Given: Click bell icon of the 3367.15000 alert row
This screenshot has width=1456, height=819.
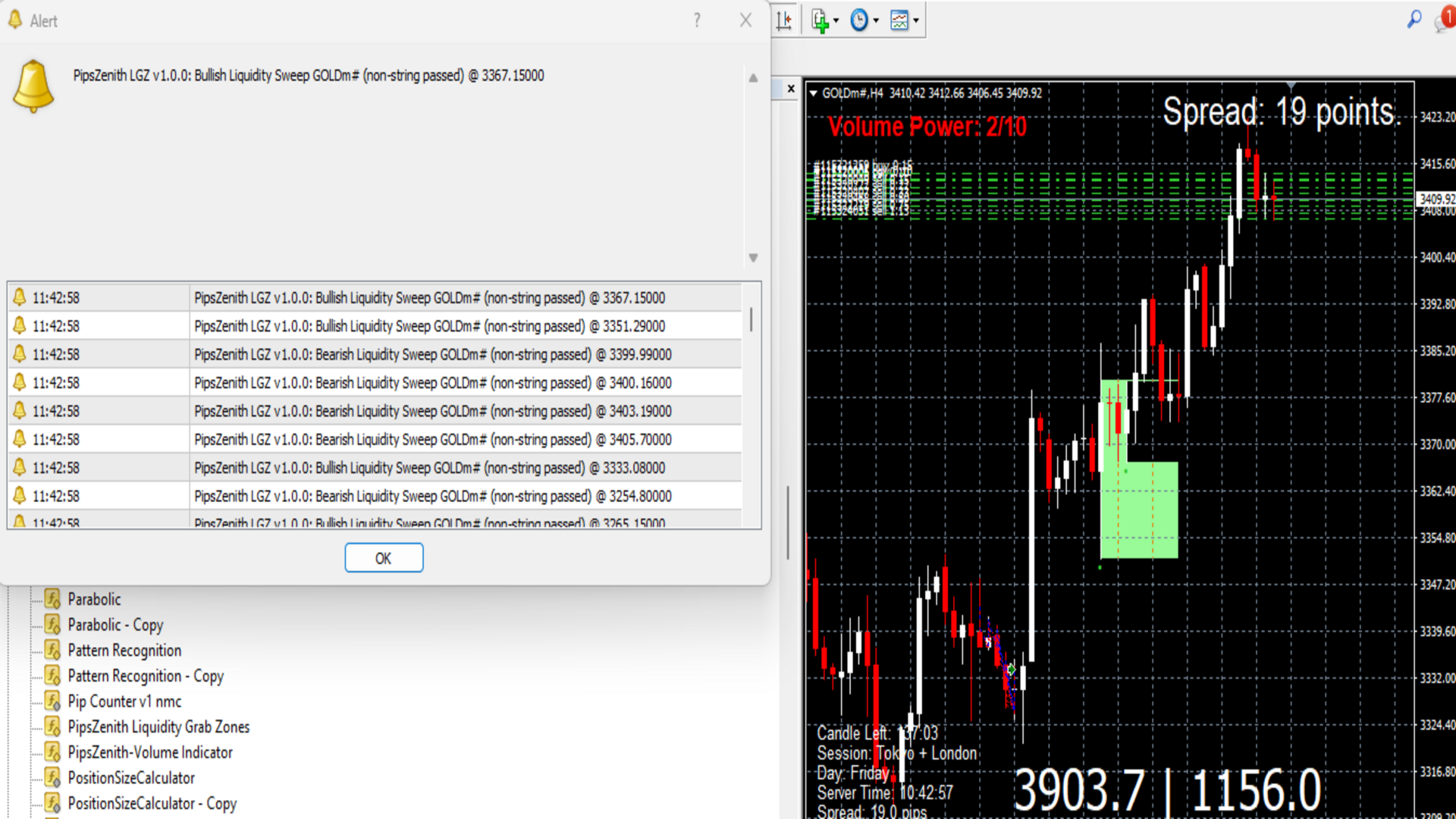Looking at the screenshot, I should click(20, 297).
